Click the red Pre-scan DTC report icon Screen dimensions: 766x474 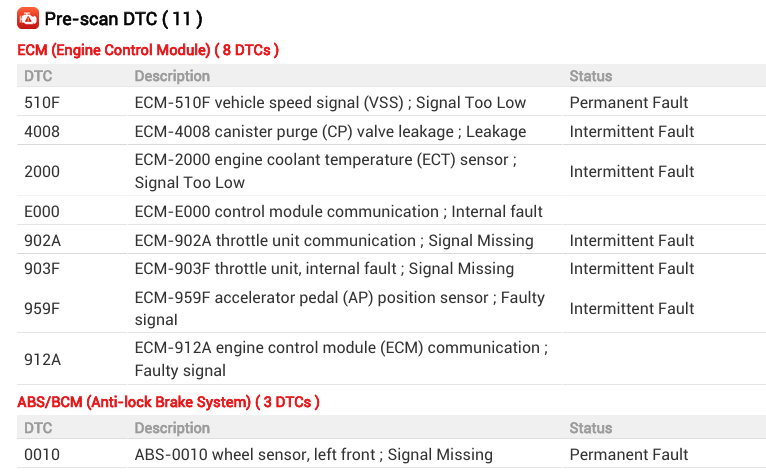coord(28,18)
